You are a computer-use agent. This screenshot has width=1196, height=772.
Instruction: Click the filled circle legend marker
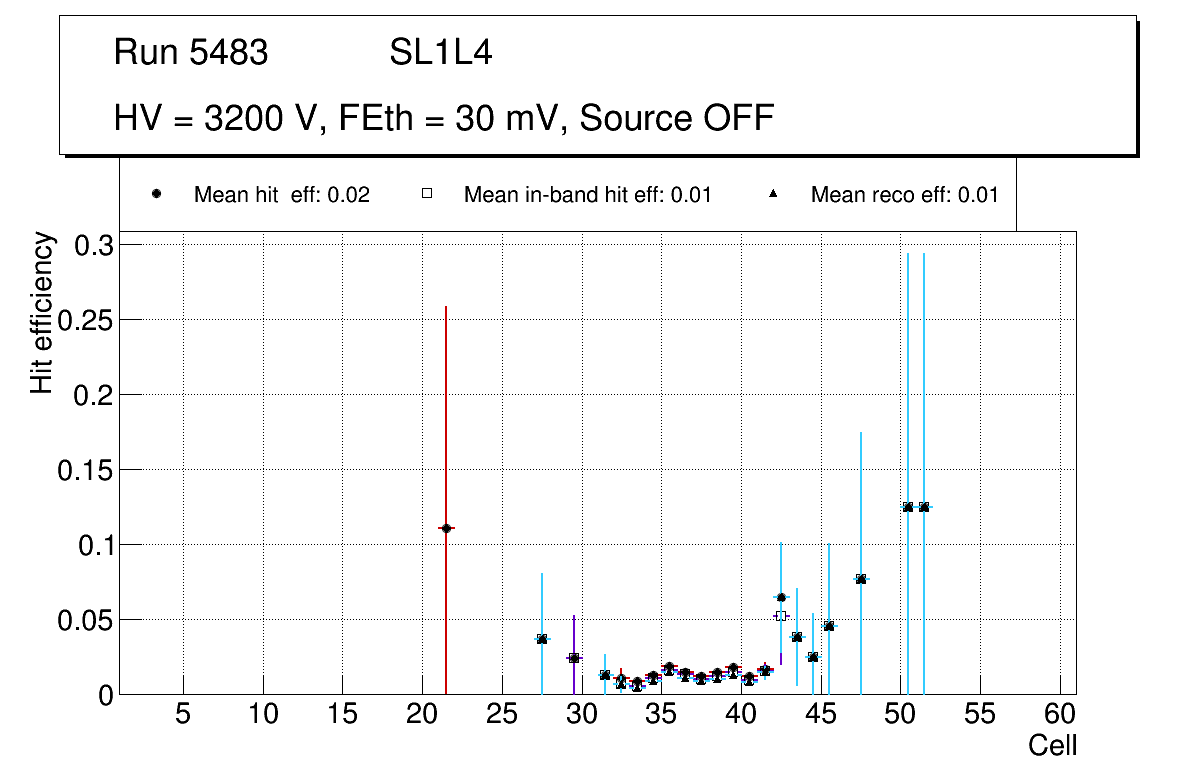click(x=157, y=194)
